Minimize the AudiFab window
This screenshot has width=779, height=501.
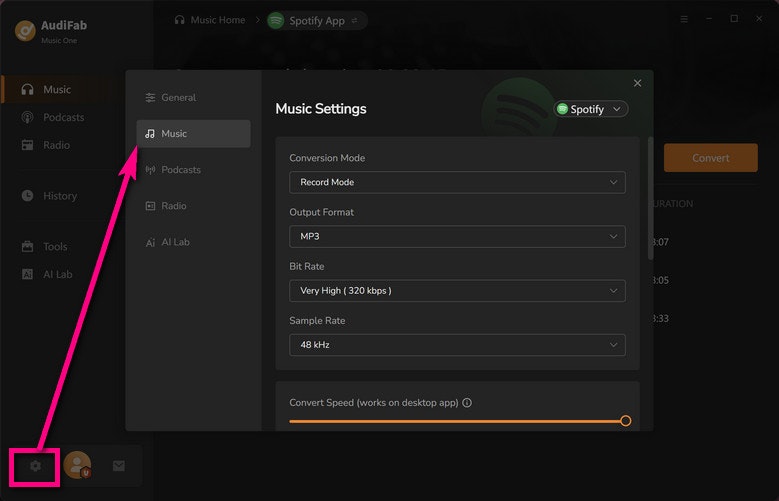point(709,19)
